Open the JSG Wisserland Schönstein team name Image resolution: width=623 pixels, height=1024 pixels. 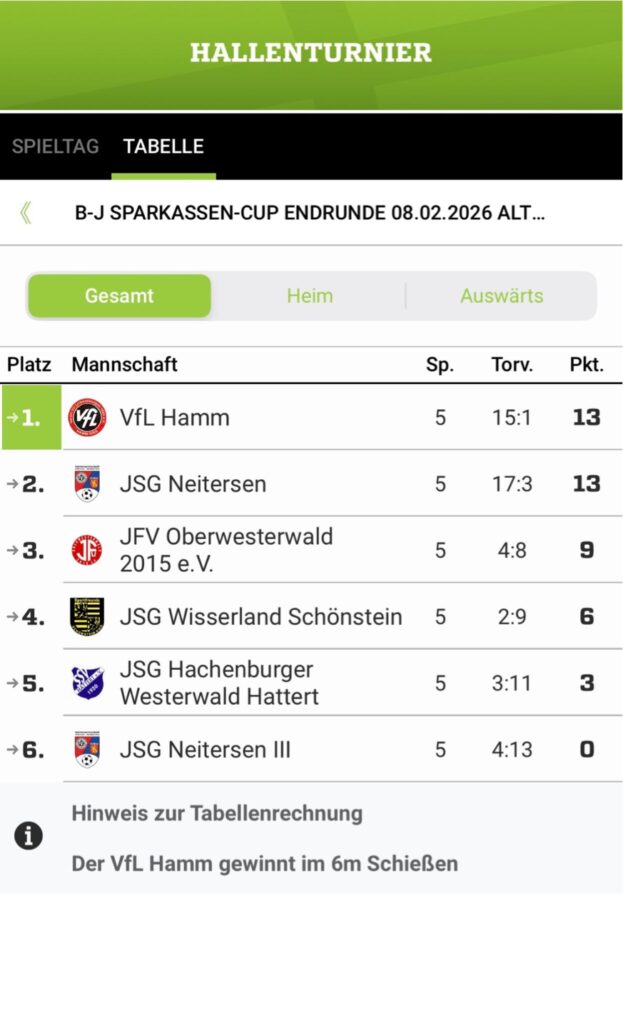coord(260,617)
